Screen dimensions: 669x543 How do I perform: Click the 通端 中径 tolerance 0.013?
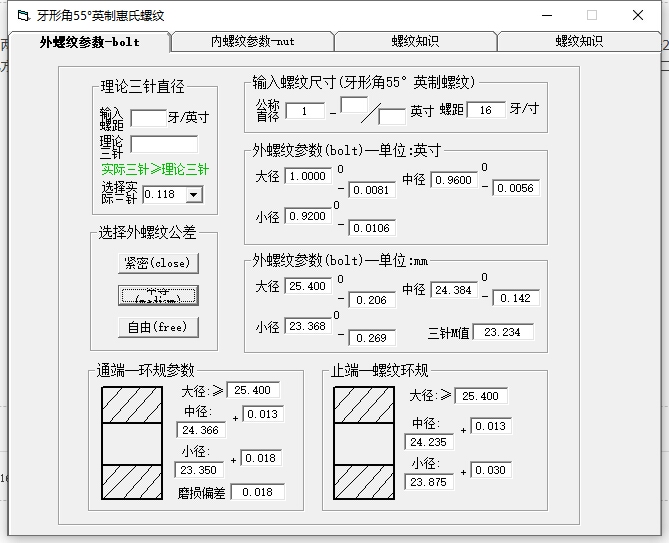point(262,414)
